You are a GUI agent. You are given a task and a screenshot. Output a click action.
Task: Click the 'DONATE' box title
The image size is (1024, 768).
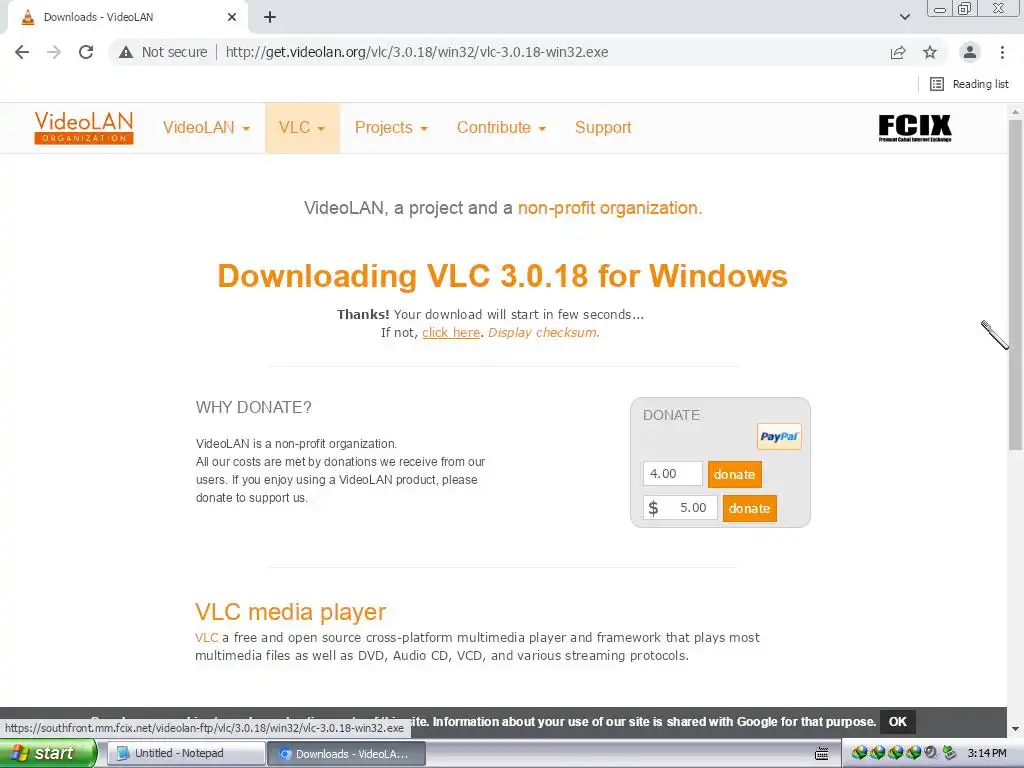click(671, 415)
